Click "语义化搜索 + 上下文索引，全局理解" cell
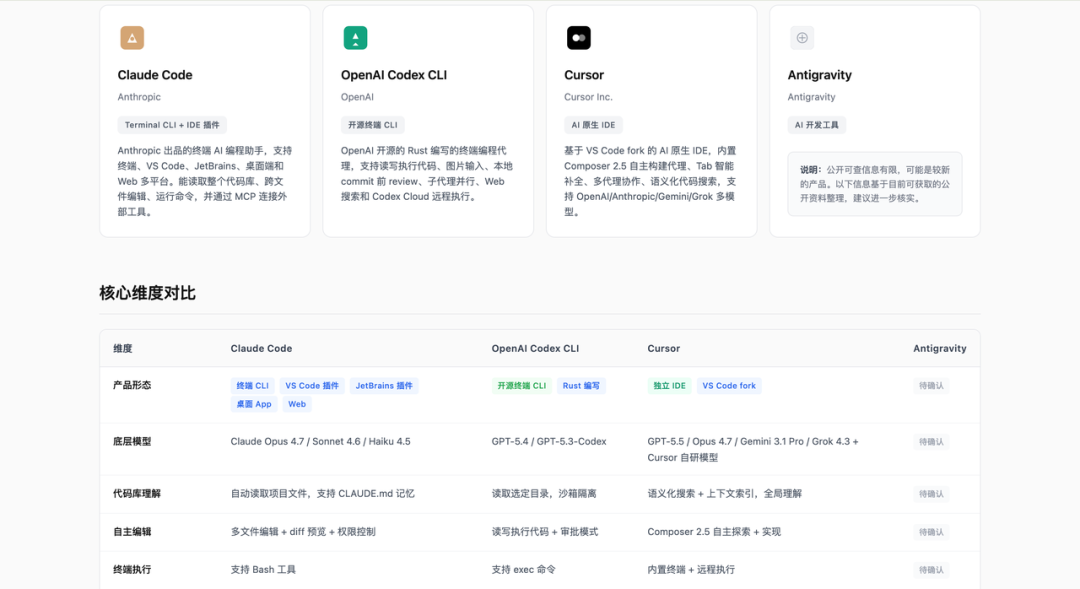Screen dimensions: 1080x589 pyautogui.click(x=725, y=494)
